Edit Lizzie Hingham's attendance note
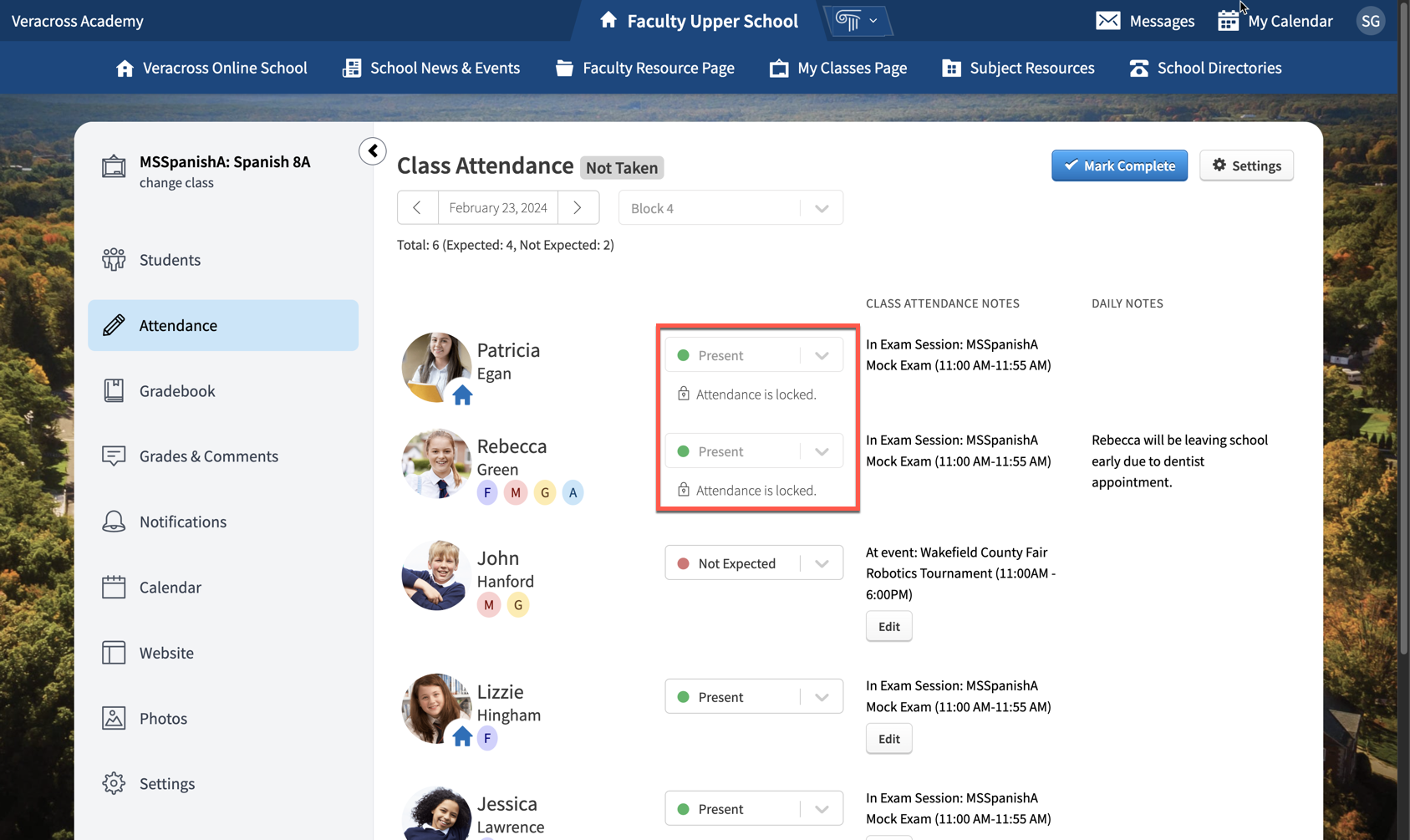Screen dimensions: 1410x840 (x=888, y=738)
